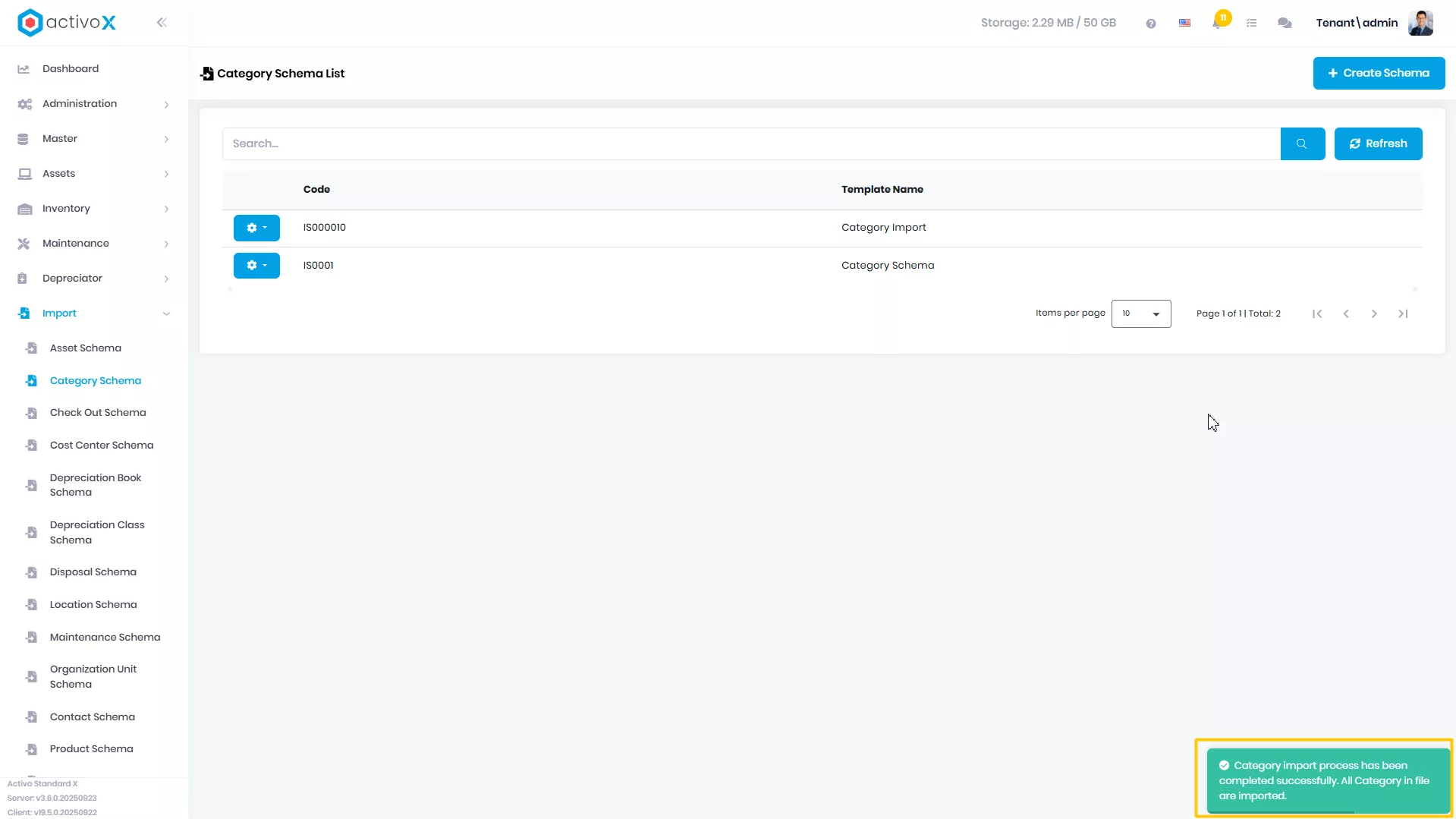1456x819 pixels.
Task: Expand the Administration menu
Action: click(x=94, y=104)
